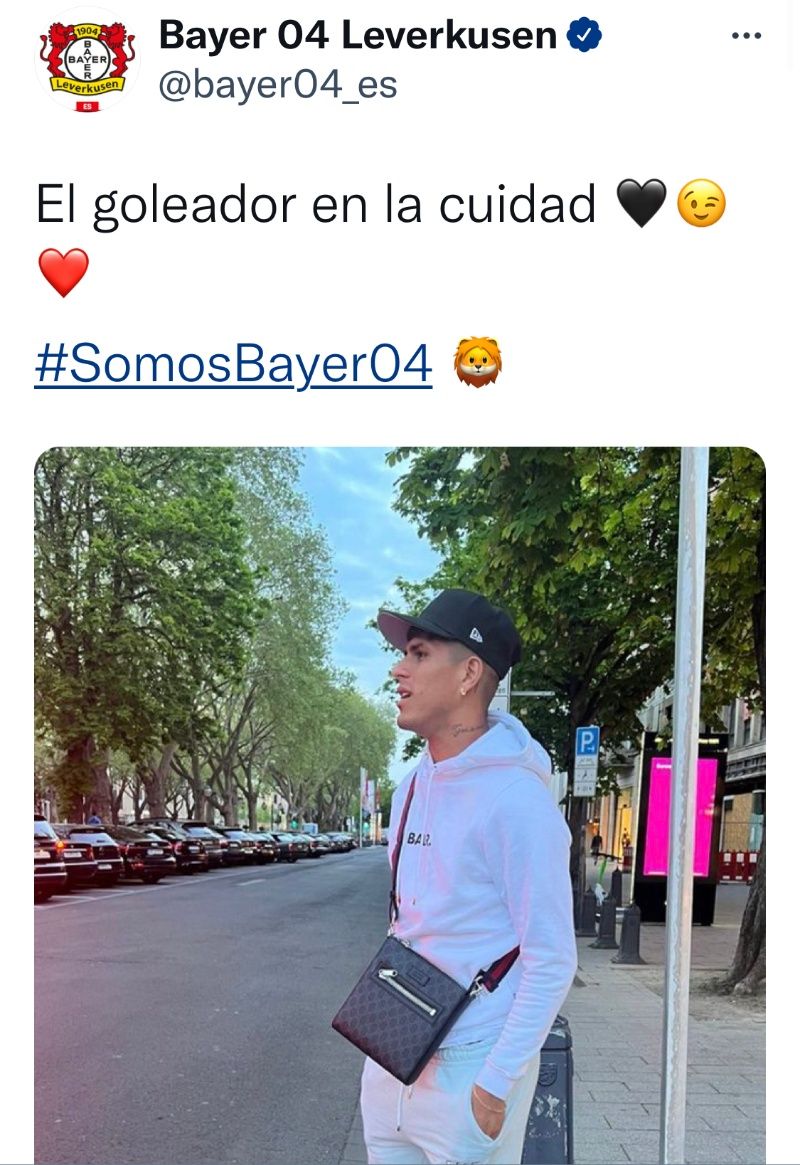The image size is (800, 1165).
Task: Click the black cap in the photo
Action: point(450,630)
